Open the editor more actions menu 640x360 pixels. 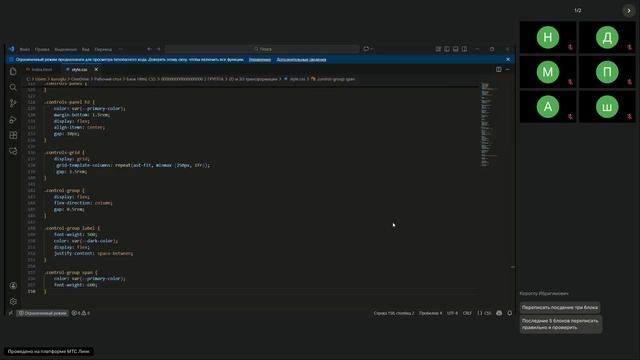[x=507, y=69]
